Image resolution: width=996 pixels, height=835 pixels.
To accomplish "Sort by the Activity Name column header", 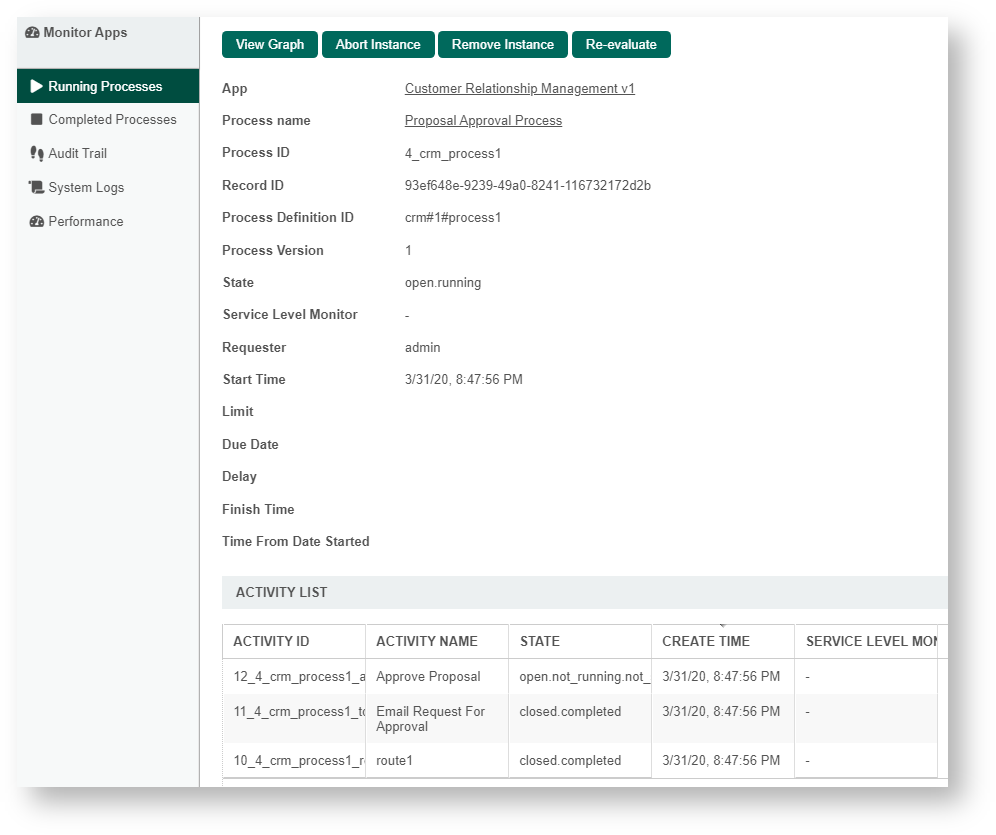I will [427, 642].
